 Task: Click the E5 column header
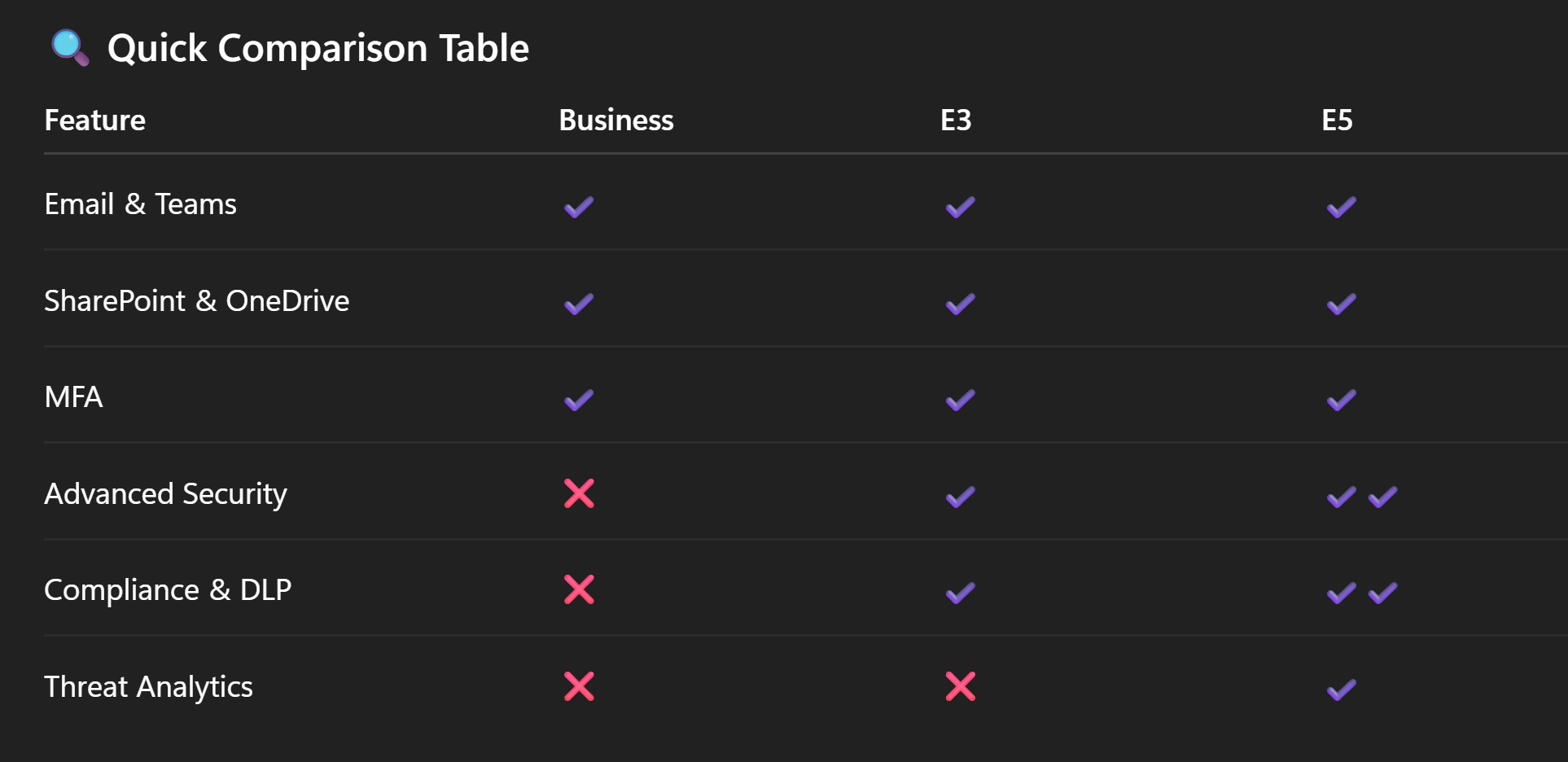tap(1337, 120)
